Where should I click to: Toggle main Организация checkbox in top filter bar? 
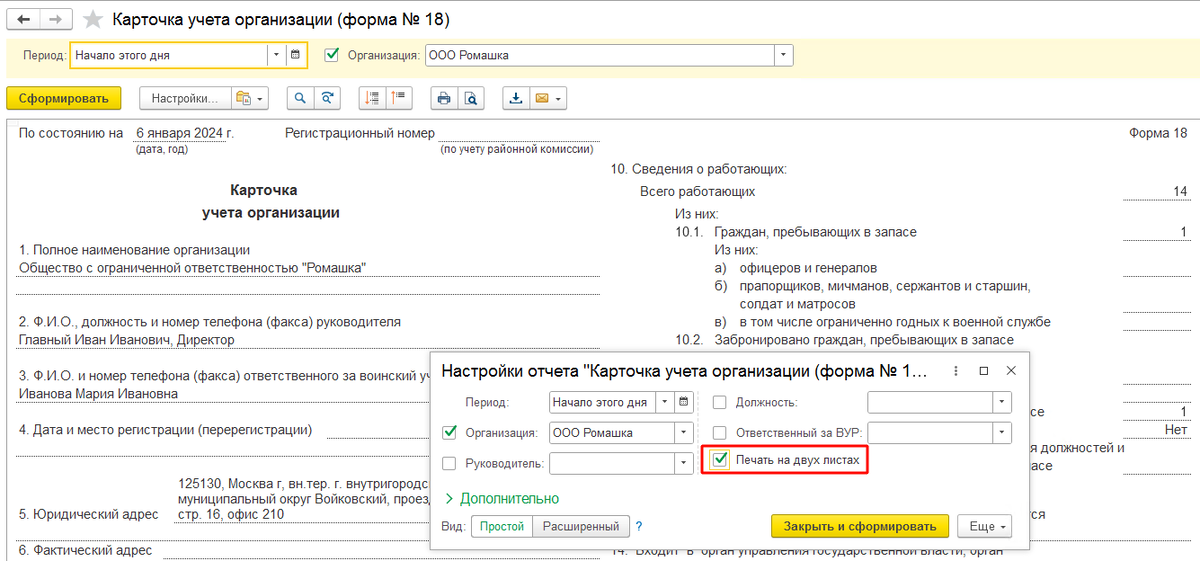point(332,55)
